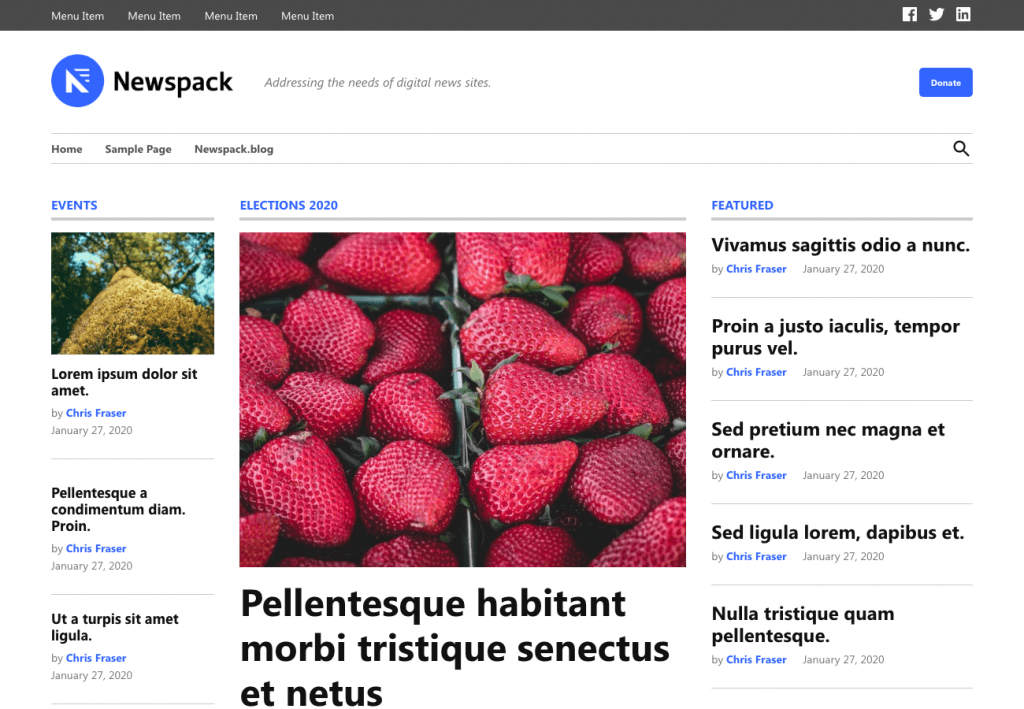The width and height of the screenshot is (1024, 709).
Task: Click the Donate button
Action: click(945, 82)
